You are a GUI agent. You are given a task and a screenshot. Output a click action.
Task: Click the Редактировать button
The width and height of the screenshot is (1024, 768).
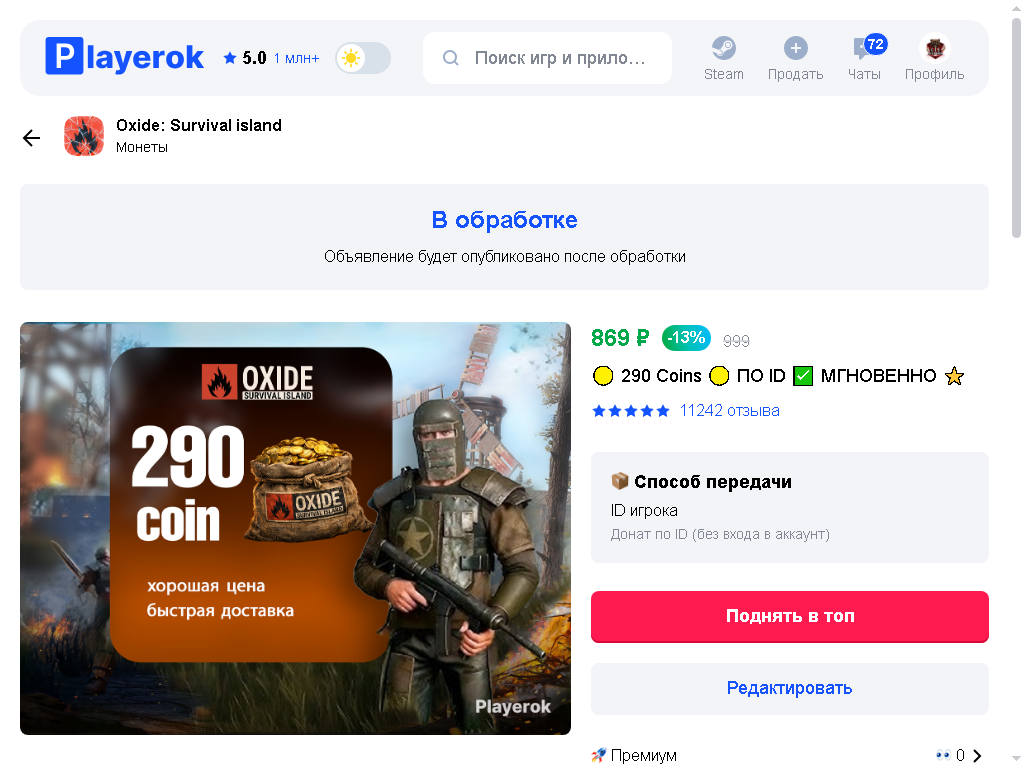click(x=790, y=688)
